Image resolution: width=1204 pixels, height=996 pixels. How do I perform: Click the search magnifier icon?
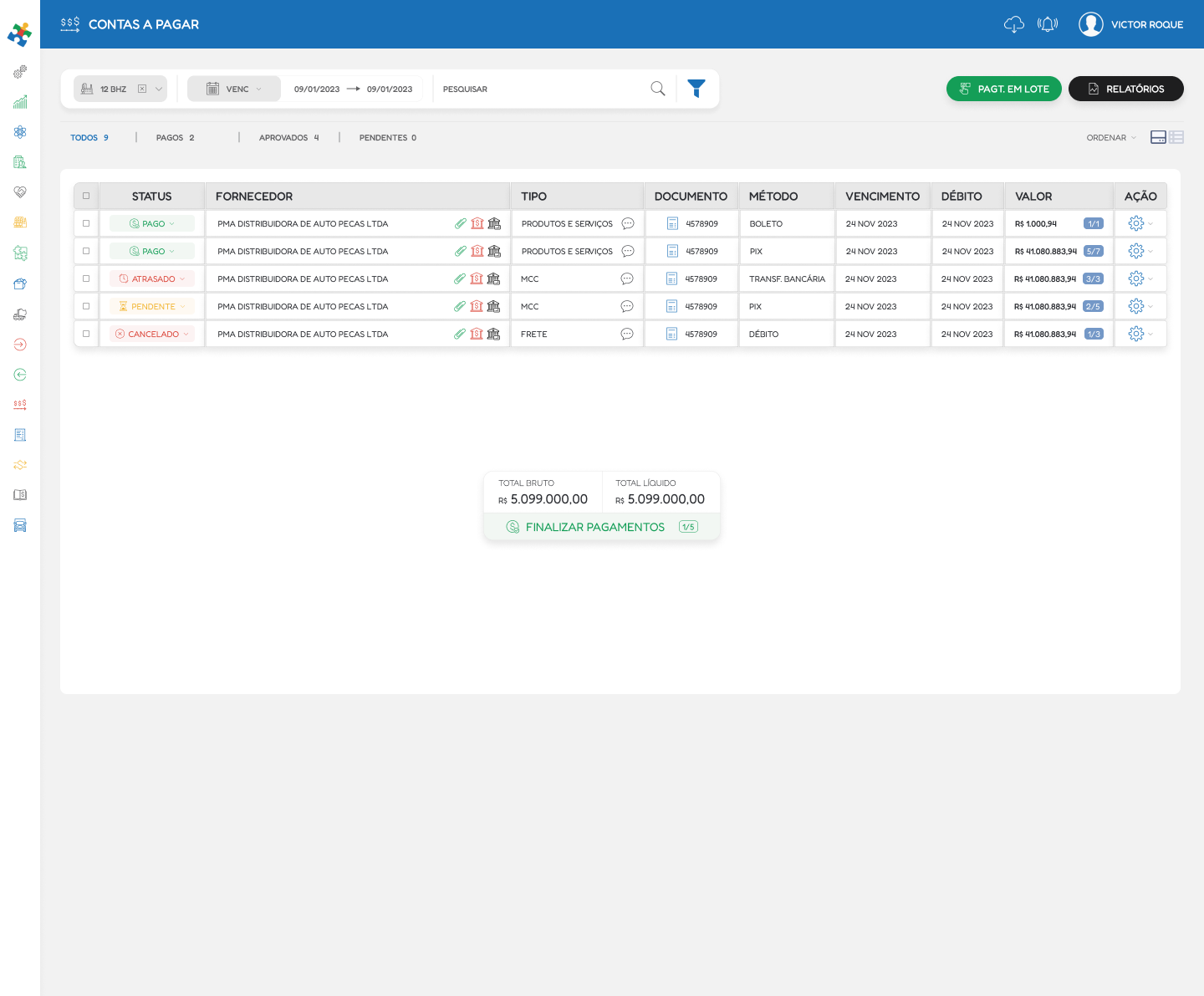[x=658, y=89]
